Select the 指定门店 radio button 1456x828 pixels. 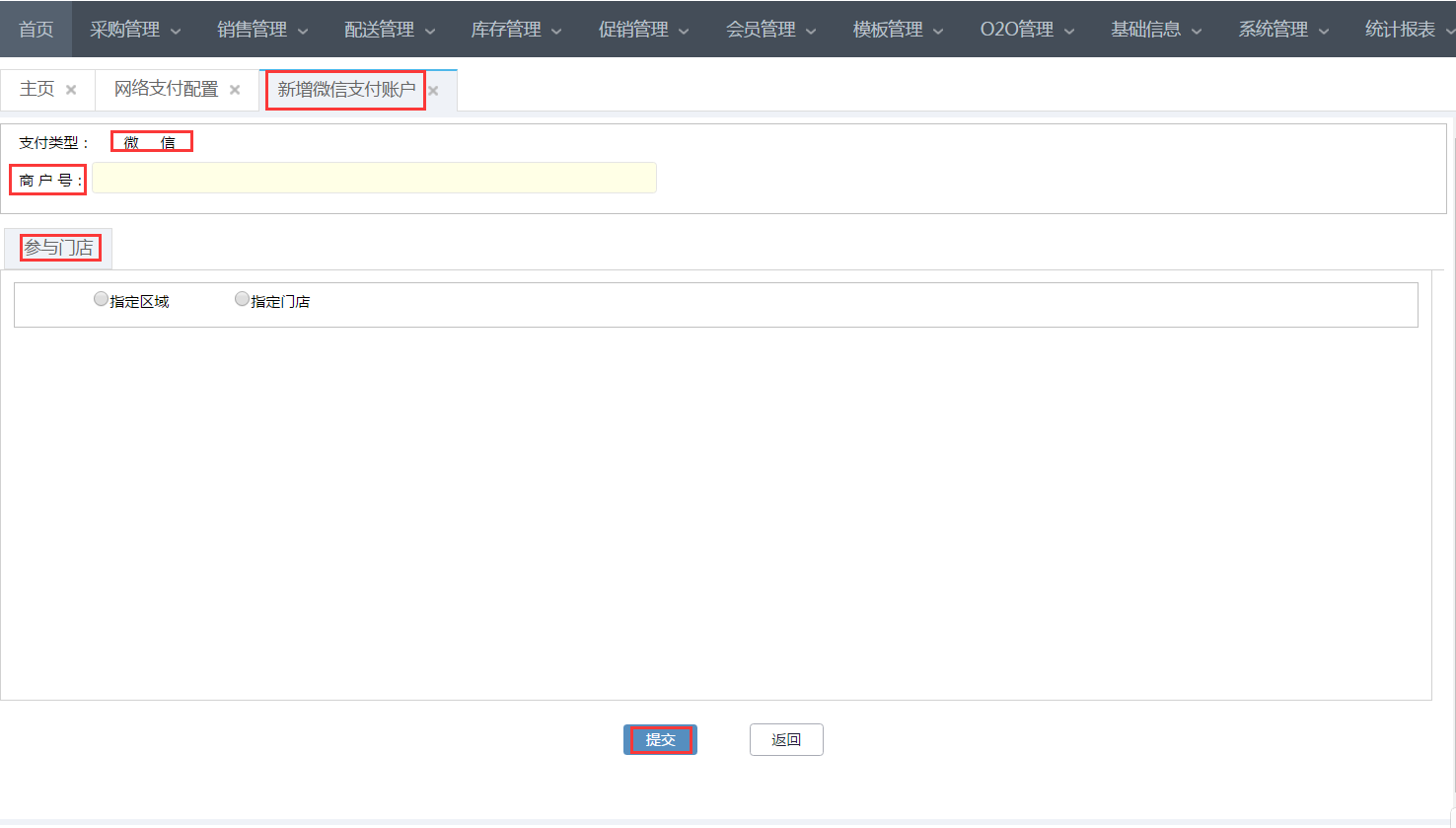coord(242,299)
